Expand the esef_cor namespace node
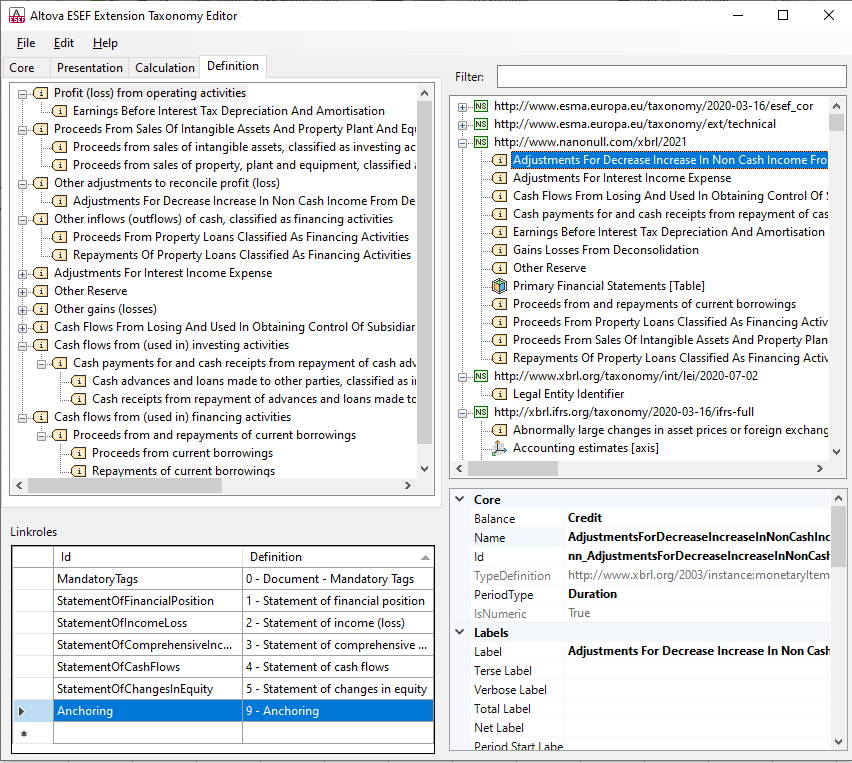Screen dimensions: 852x763 (x=462, y=106)
